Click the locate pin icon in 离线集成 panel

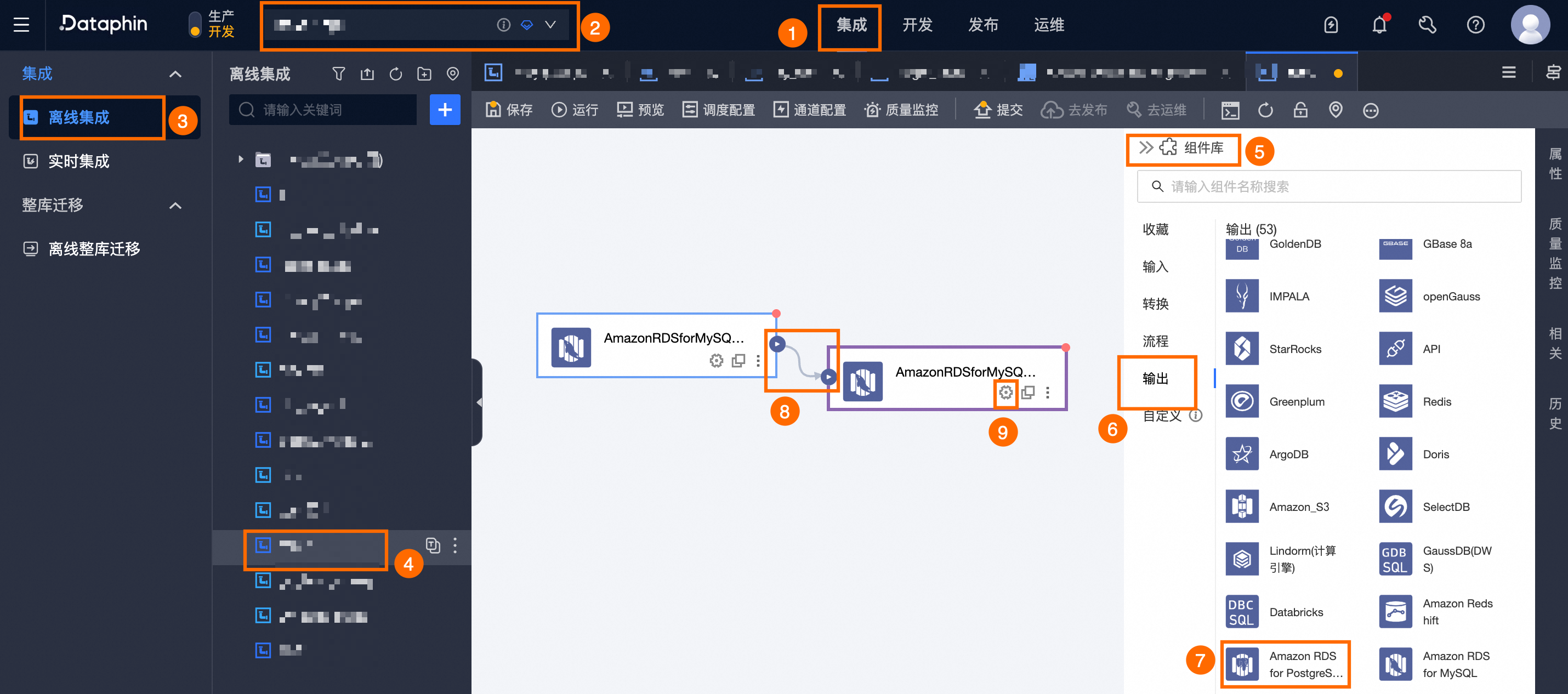click(x=453, y=74)
